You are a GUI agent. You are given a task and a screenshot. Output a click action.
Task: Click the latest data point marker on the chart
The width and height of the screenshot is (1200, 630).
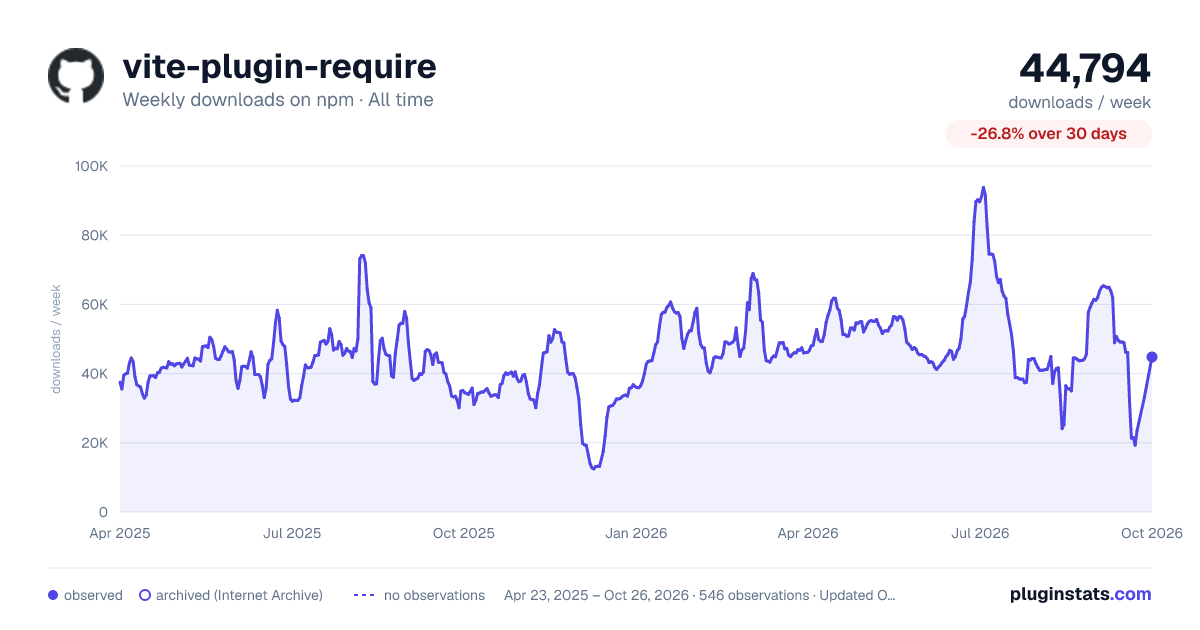coord(1152,357)
